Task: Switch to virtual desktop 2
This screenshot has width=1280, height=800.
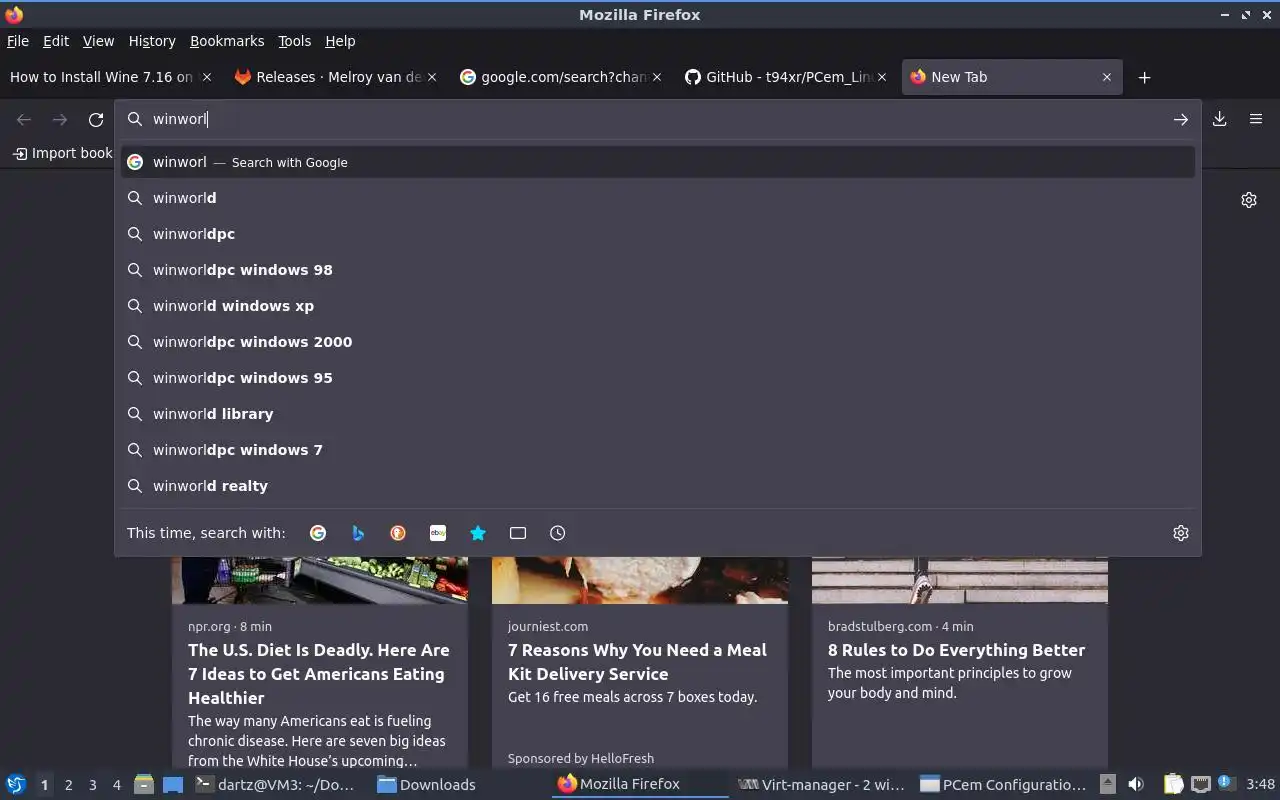Action: (68, 785)
